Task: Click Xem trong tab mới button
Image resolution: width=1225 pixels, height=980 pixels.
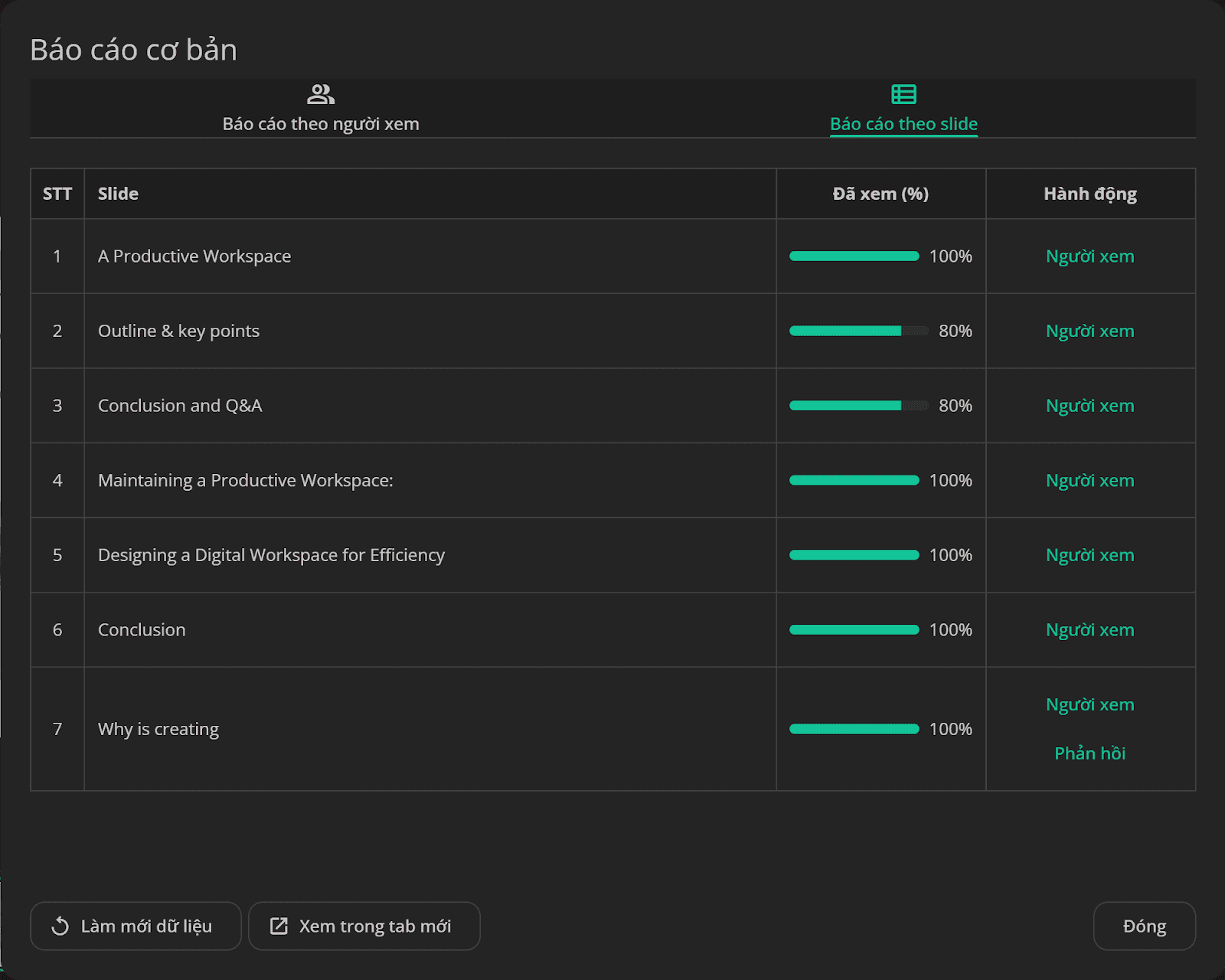Action: tap(364, 926)
